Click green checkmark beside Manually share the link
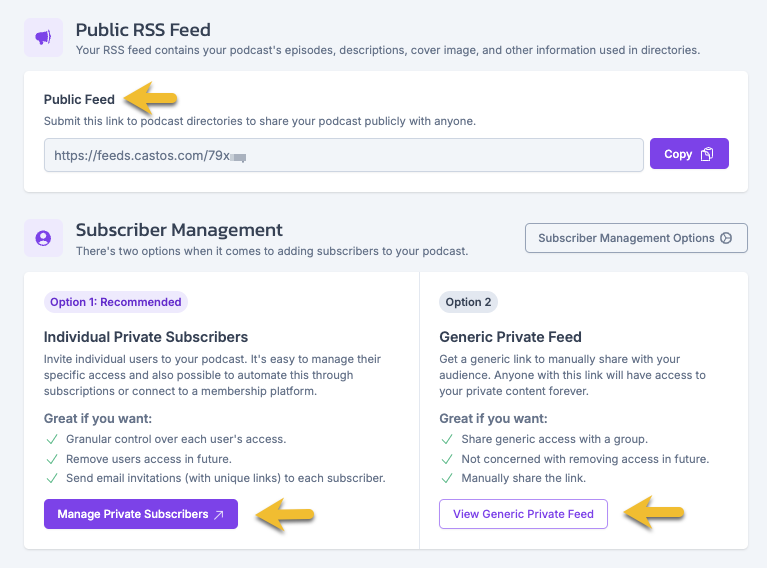 447,478
